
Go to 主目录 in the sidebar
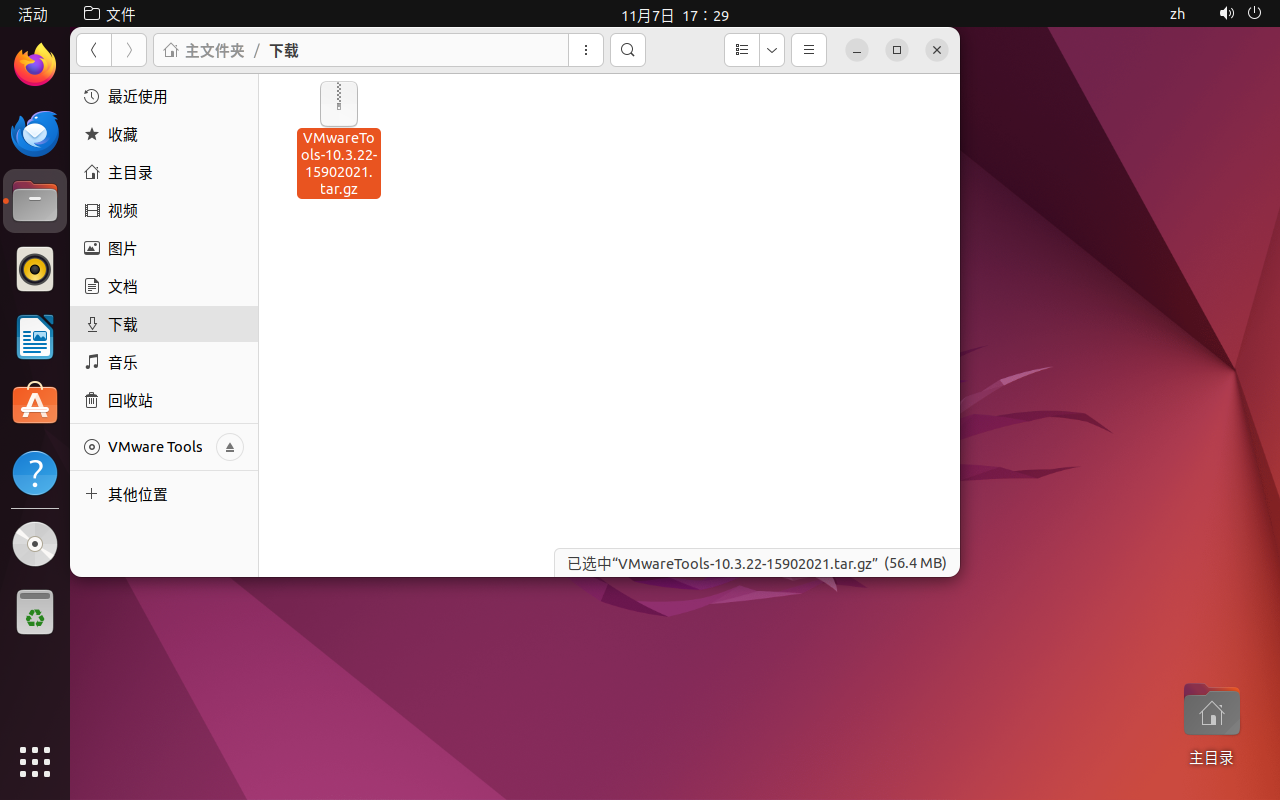click(x=164, y=173)
